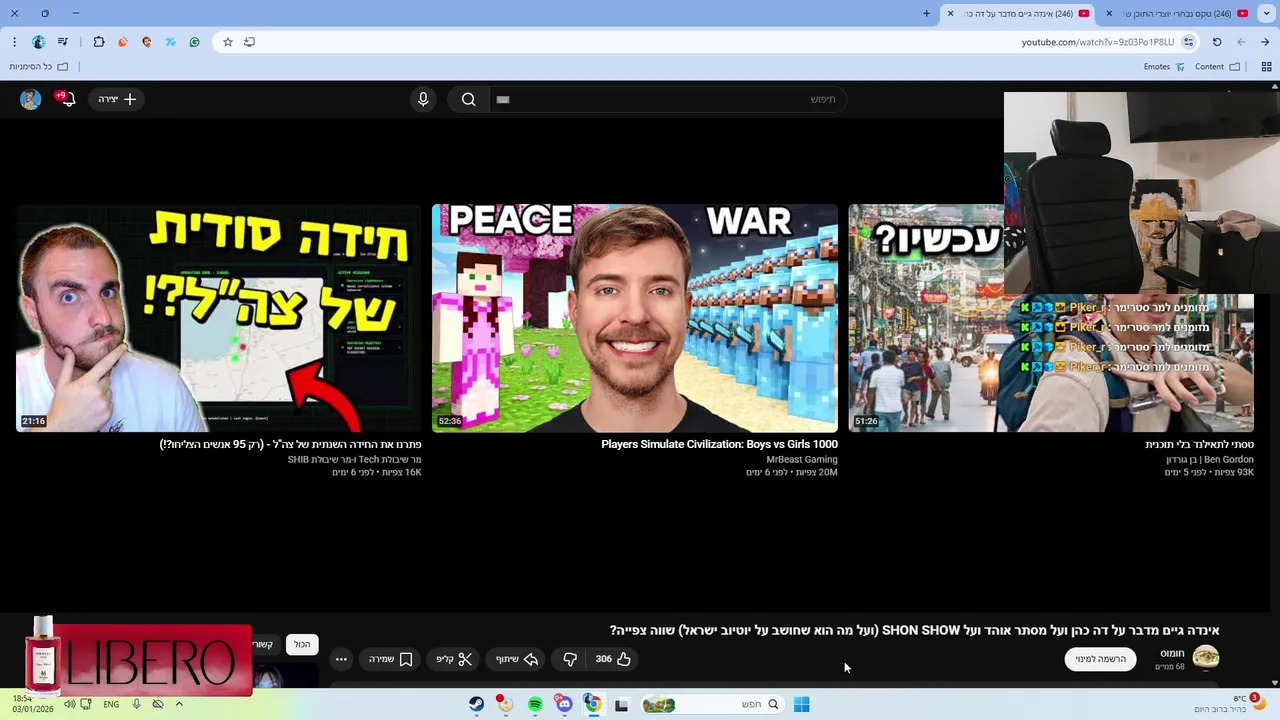
Task: Open the 'פתרנו את החידה השנתית' video title
Action: (291, 444)
